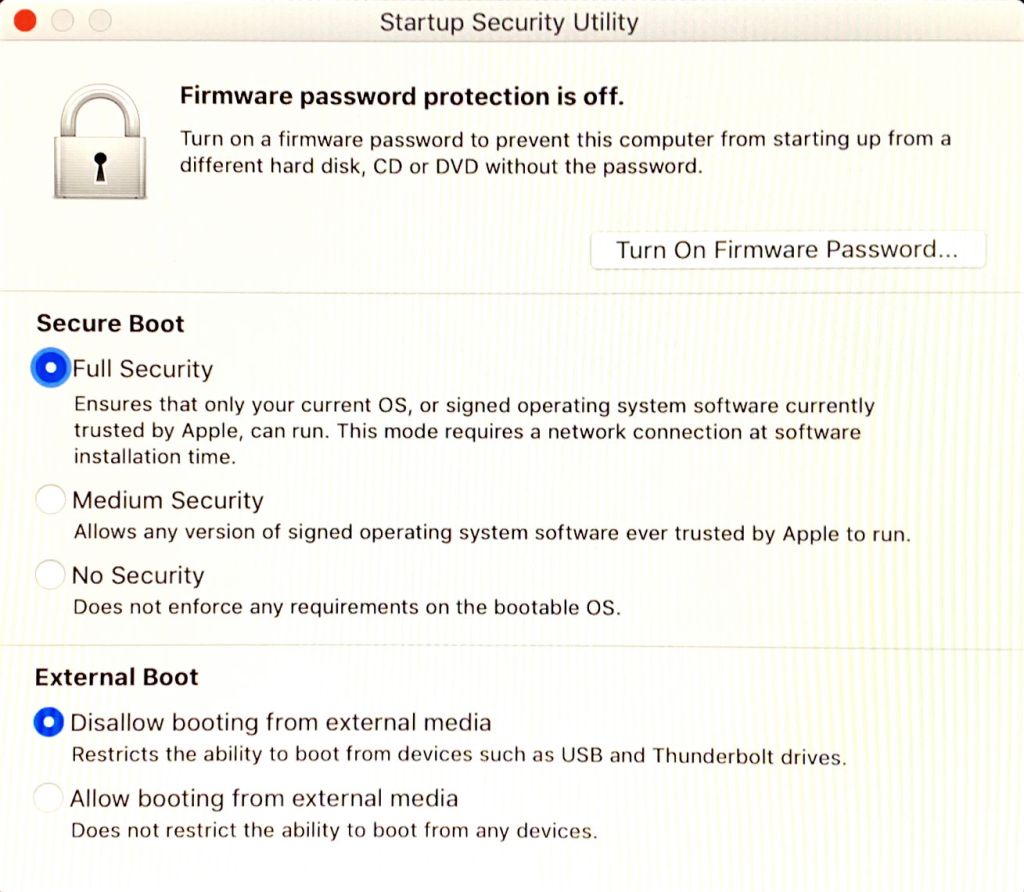Click the gray minimize window button
1024x892 pixels.
[x=63, y=20]
